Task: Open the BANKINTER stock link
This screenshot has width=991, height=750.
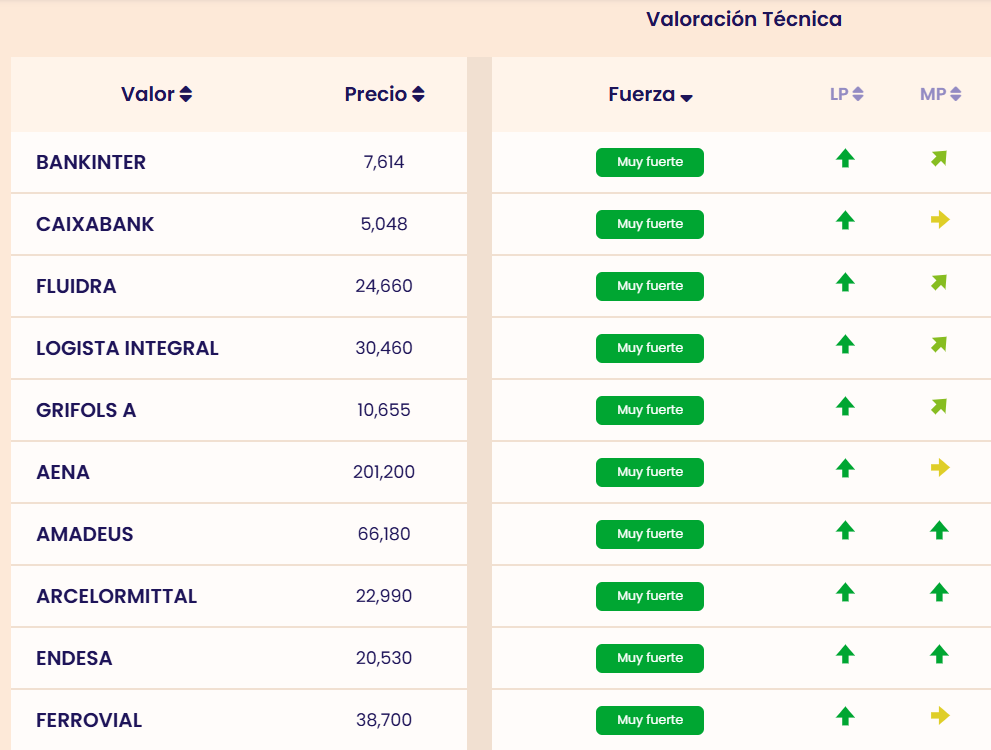Action: 91,162
